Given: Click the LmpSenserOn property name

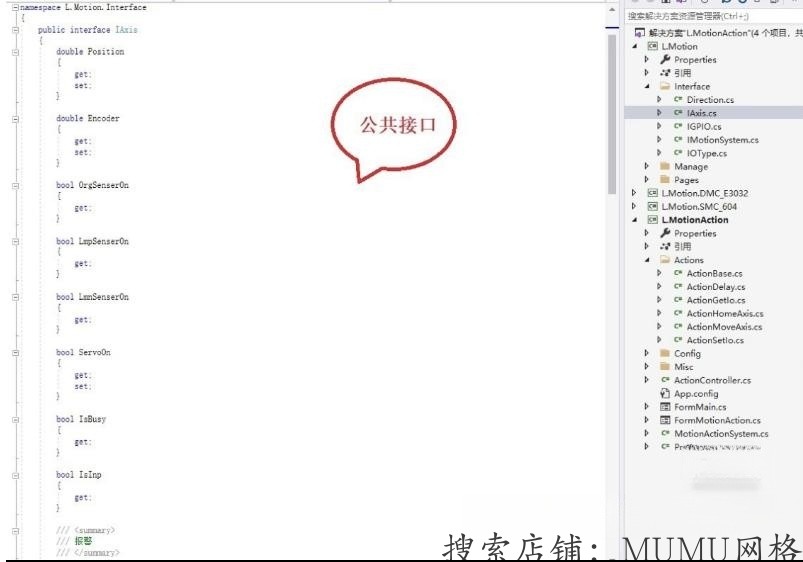Looking at the screenshot, I should [x=103, y=241].
